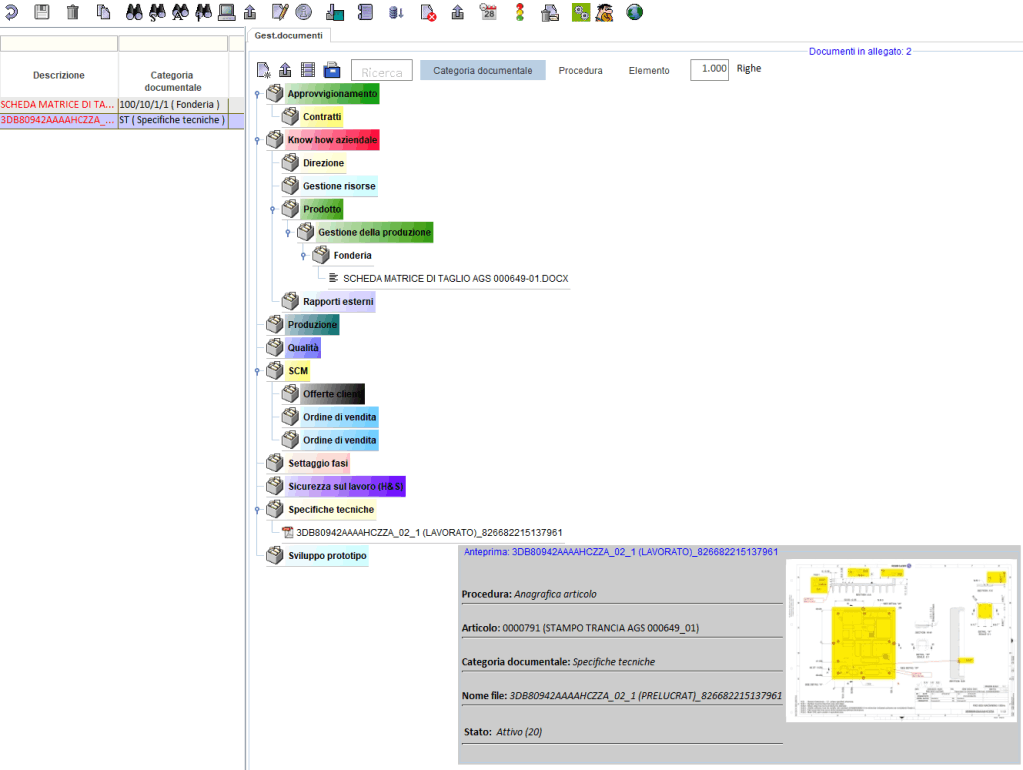The image size is (1023, 770).
Task: Click the trash can delete icon
Action: click(73, 12)
